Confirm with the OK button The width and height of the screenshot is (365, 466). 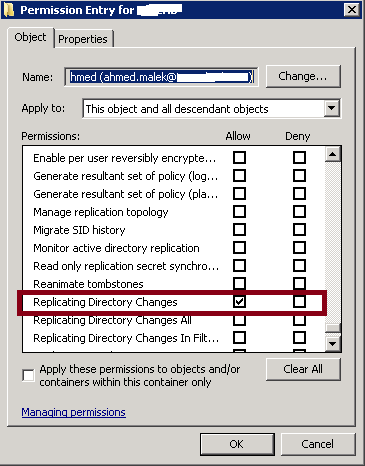point(237,444)
